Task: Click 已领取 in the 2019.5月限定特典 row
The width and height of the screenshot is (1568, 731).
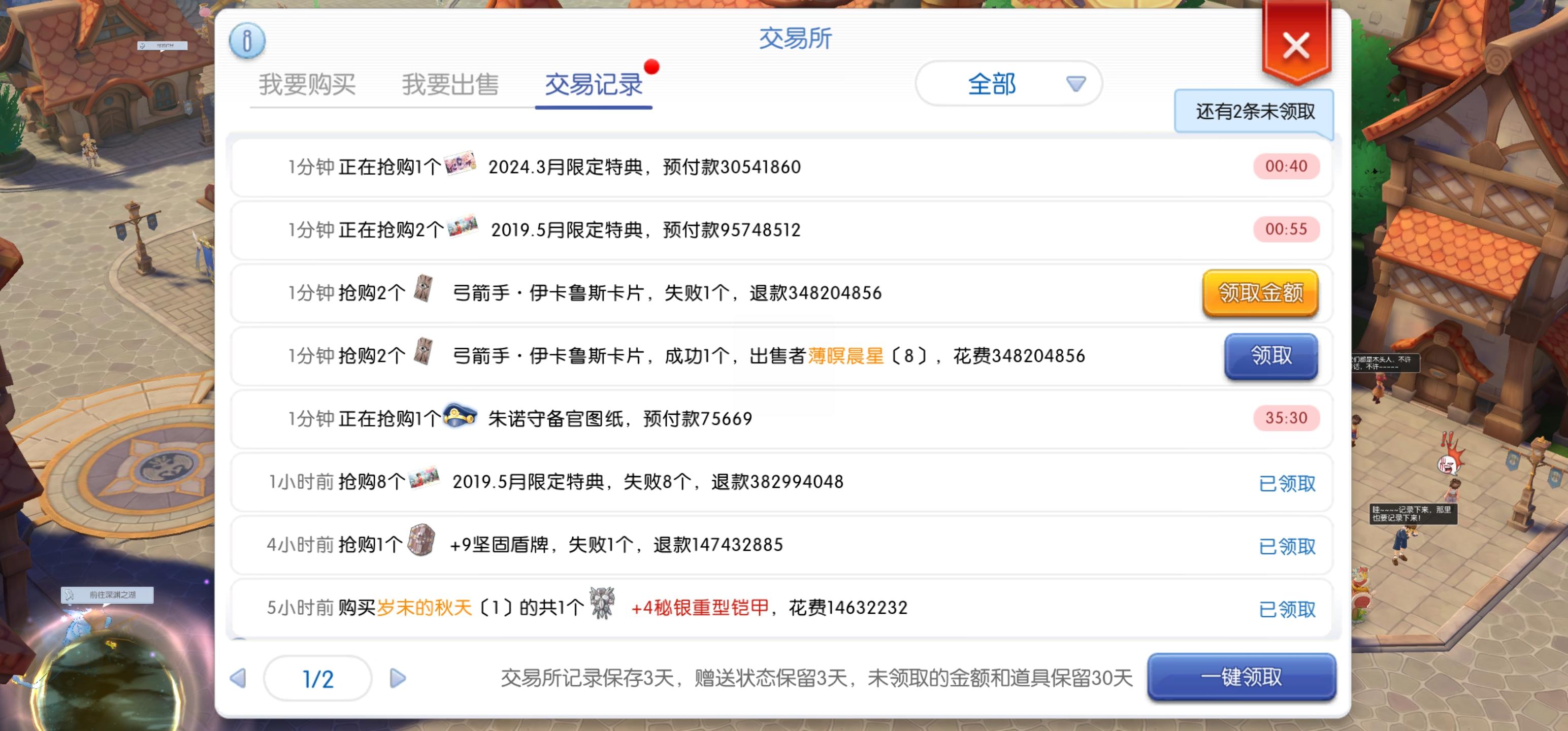Action: [x=1287, y=484]
